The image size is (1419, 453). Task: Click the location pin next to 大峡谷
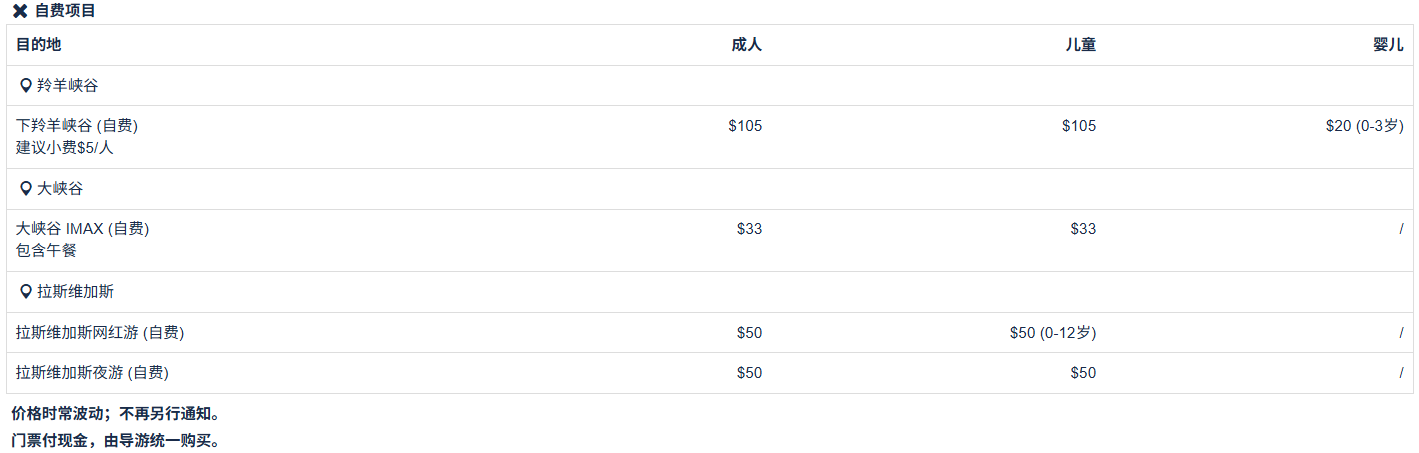pos(26,189)
